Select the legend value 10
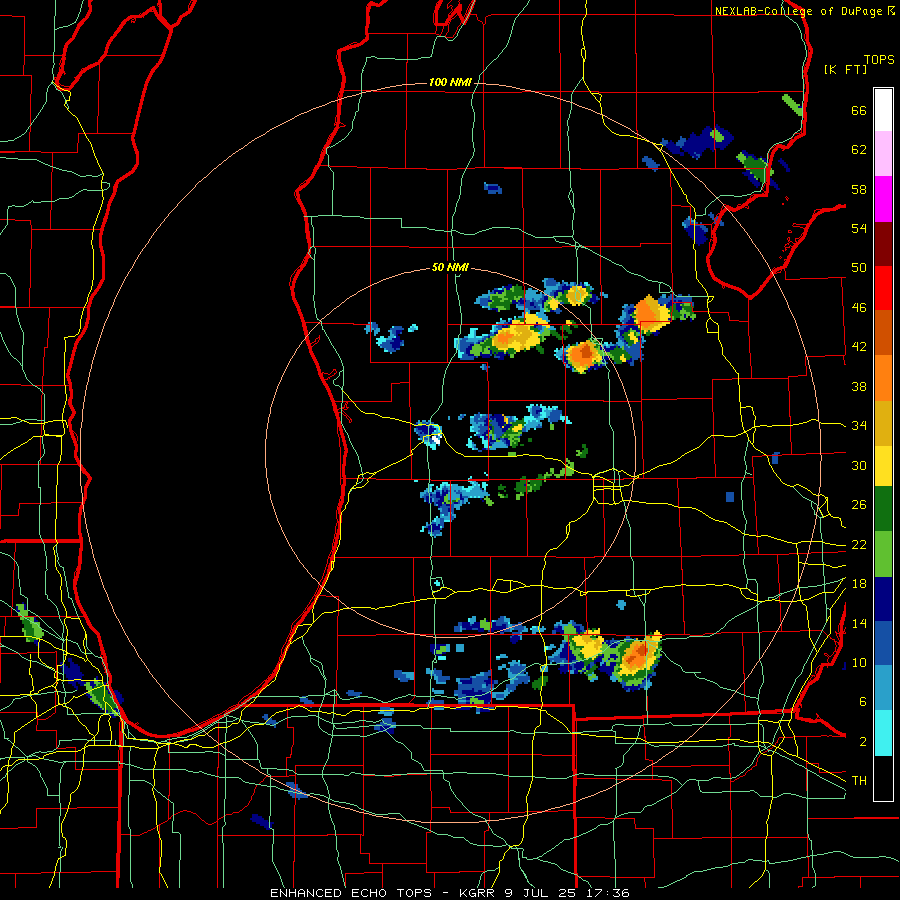 click(859, 662)
